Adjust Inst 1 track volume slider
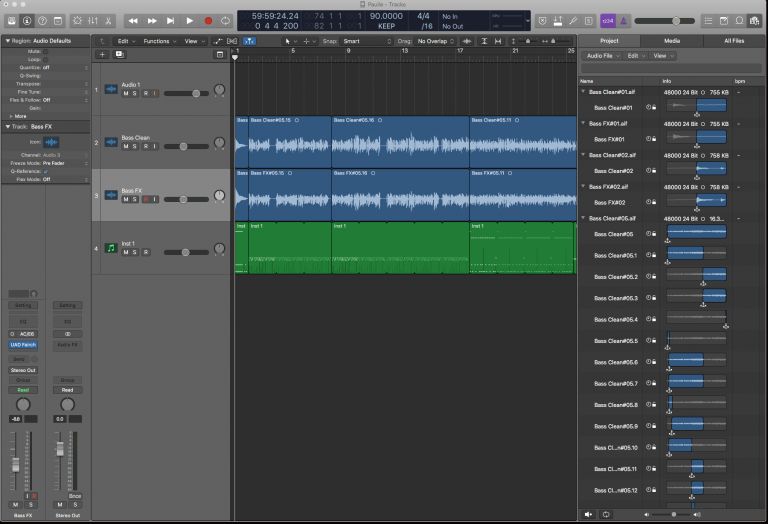The height and width of the screenshot is (524, 768). 187,252
